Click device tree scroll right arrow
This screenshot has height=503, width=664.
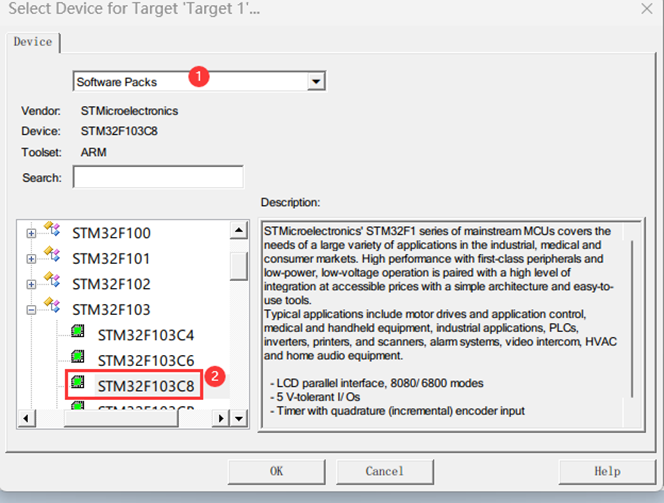221,419
